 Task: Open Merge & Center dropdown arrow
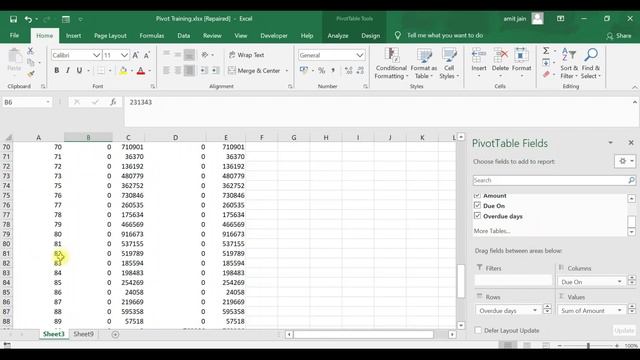(x=287, y=71)
